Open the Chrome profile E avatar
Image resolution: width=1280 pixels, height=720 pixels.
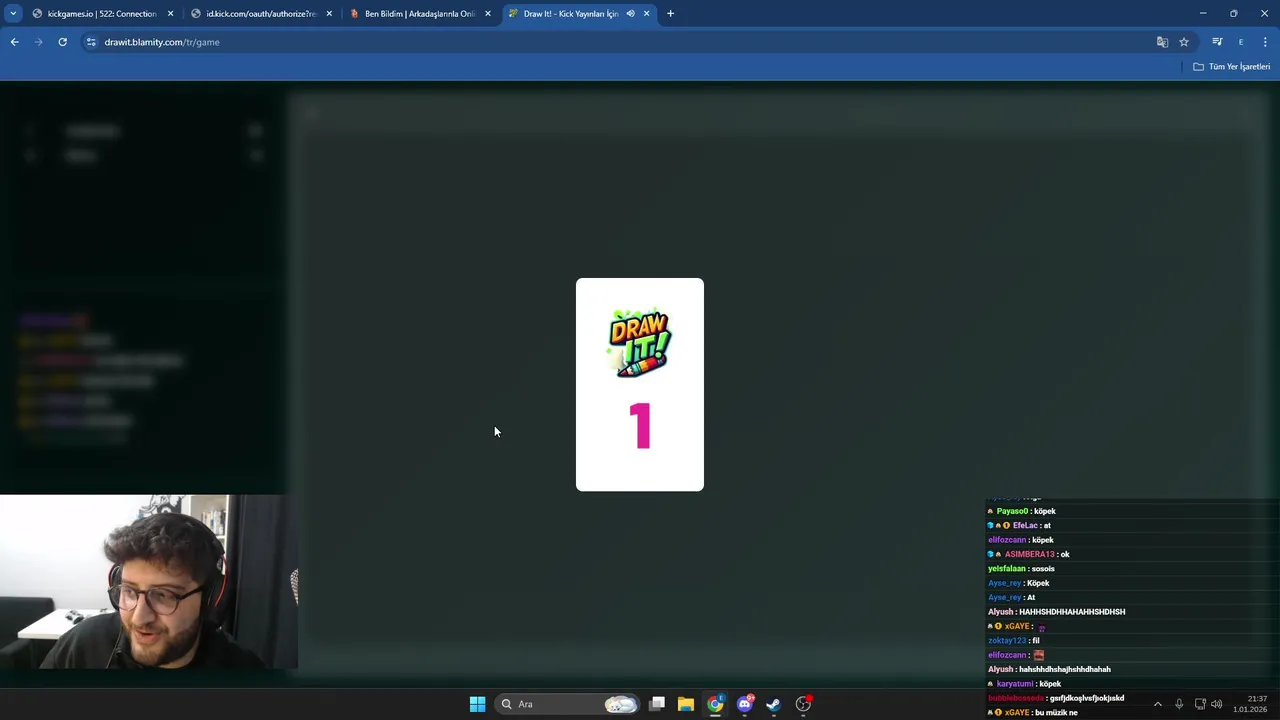pos(1241,42)
